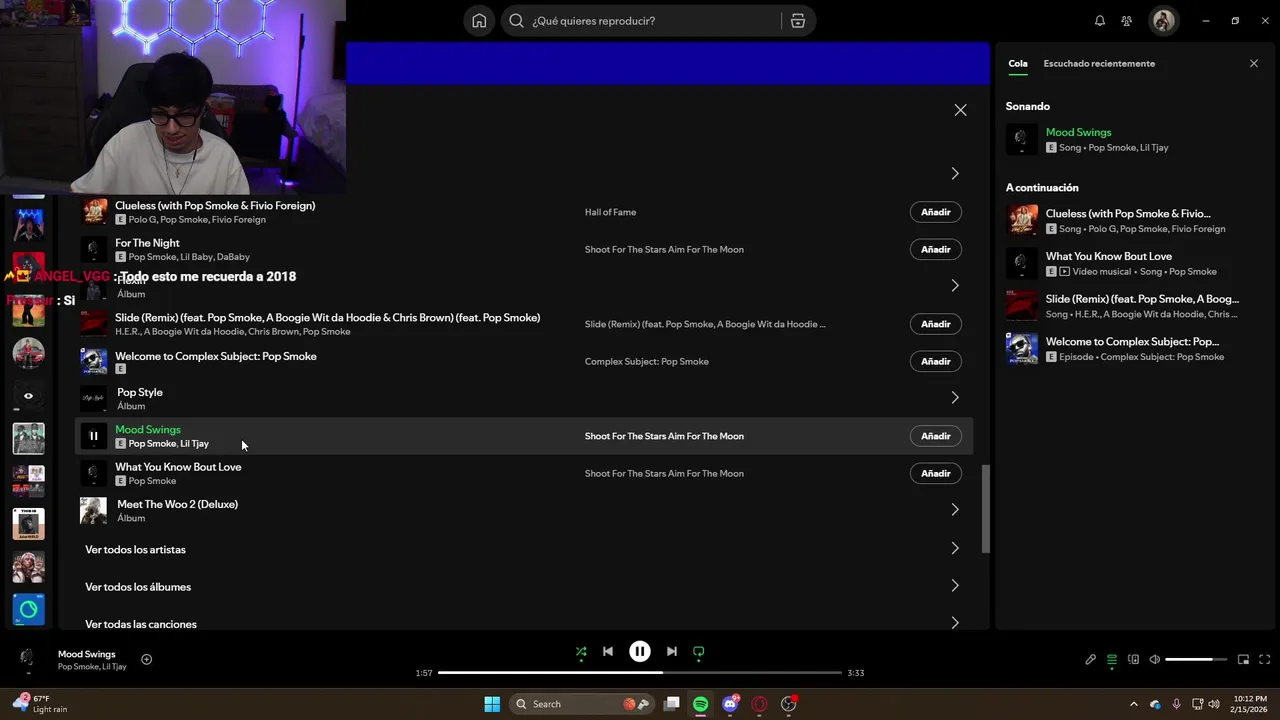Close the queue side panel
This screenshot has height=720, width=1280.
[x=1254, y=63]
